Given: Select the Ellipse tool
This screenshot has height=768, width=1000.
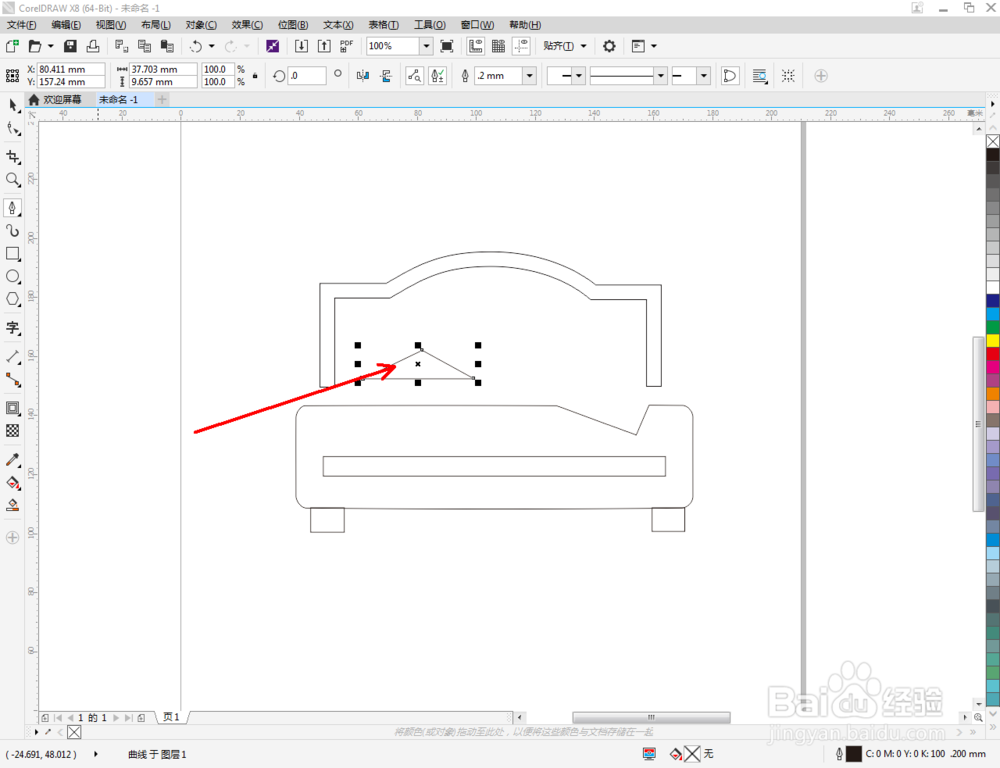Looking at the screenshot, I should pos(13,276).
